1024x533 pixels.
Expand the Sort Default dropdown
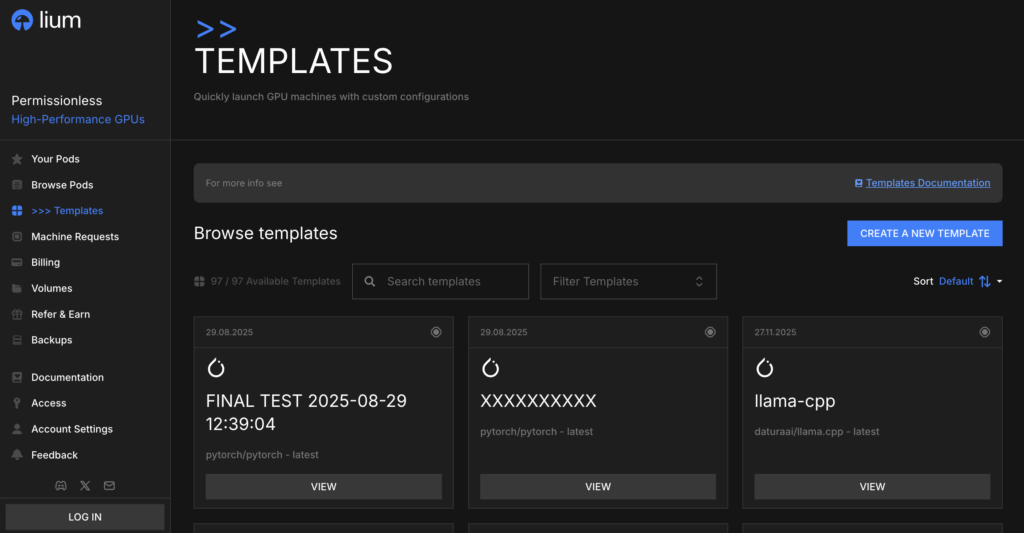click(x=955, y=282)
